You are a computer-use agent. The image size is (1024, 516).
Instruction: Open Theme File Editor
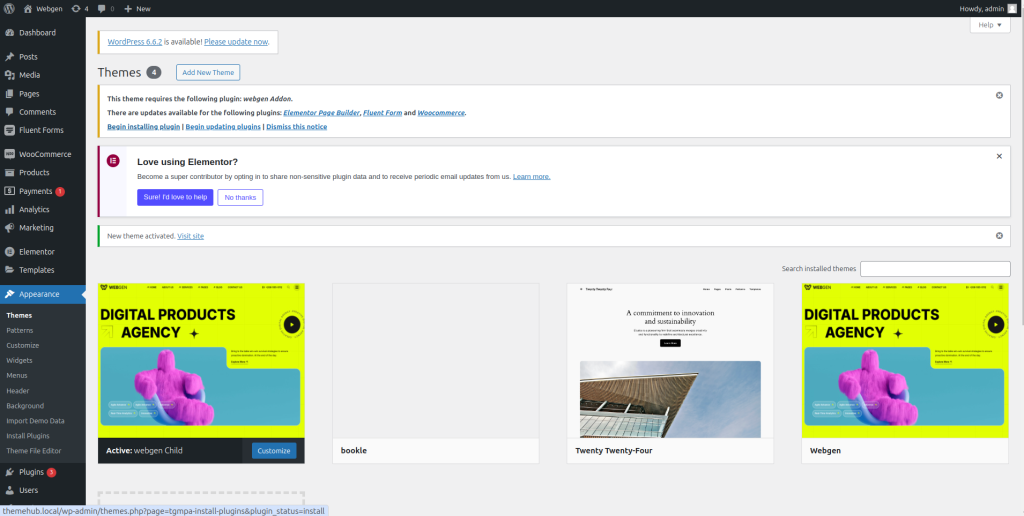click(34, 451)
